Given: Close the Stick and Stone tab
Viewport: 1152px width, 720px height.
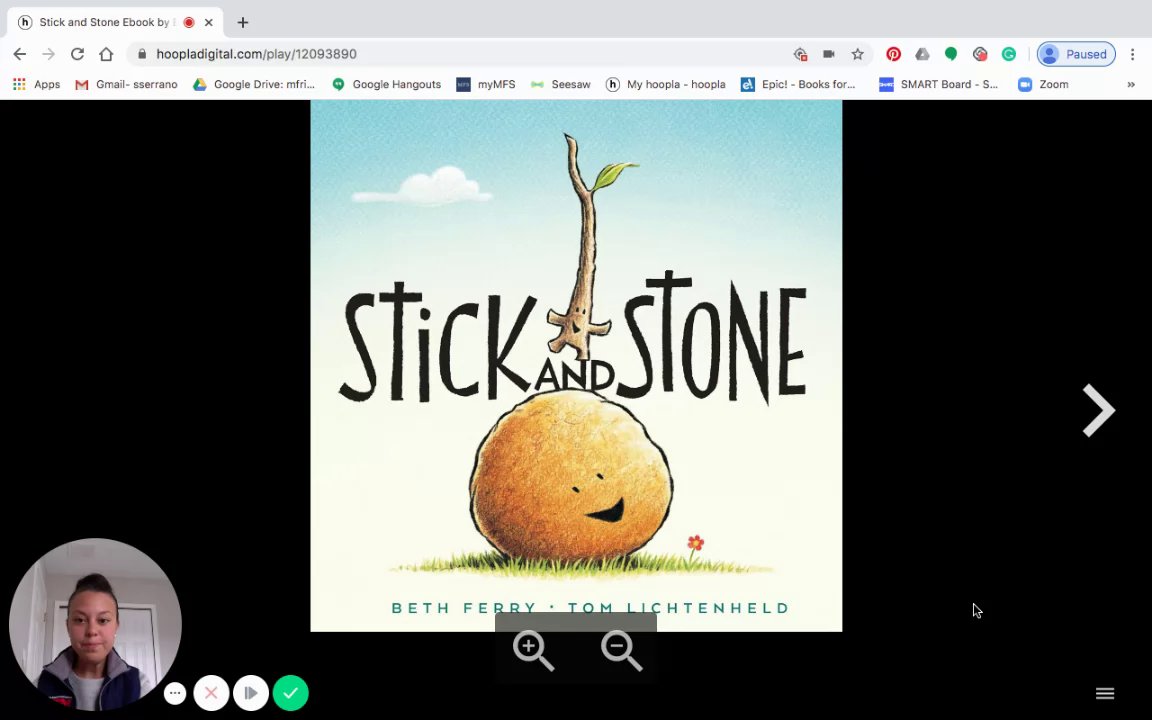Looking at the screenshot, I should [209, 22].
